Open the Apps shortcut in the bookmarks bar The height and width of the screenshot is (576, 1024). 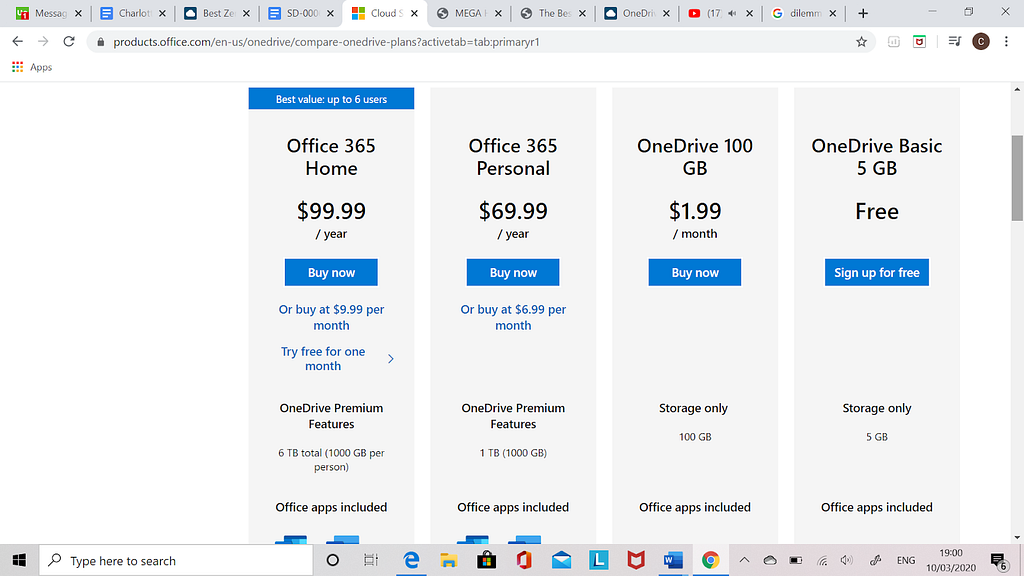point(32,67)
